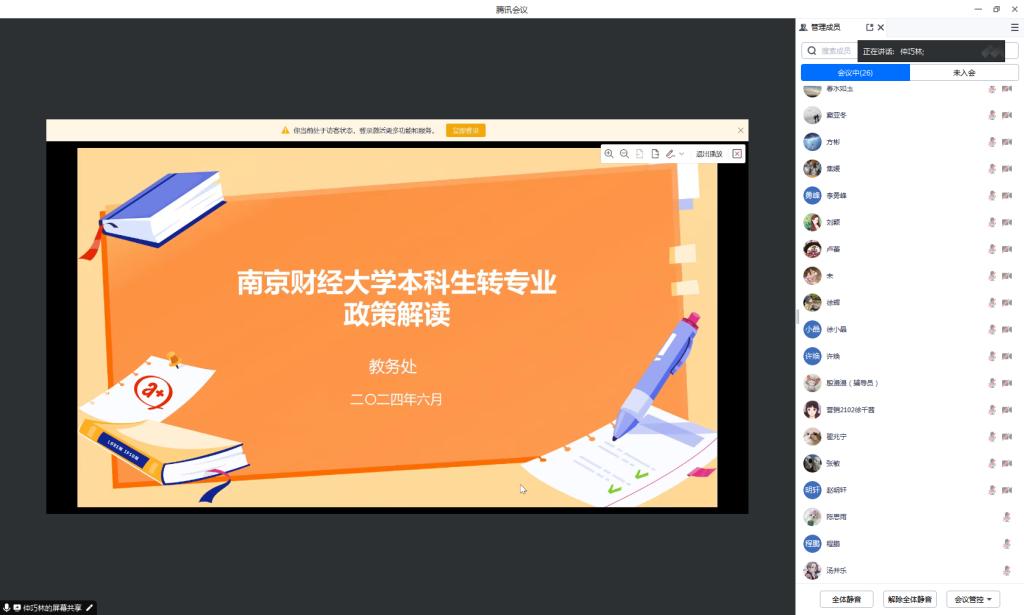Toggle microphone for member 陈思雨
The image size is (1024, 615).
[1007, 517]
